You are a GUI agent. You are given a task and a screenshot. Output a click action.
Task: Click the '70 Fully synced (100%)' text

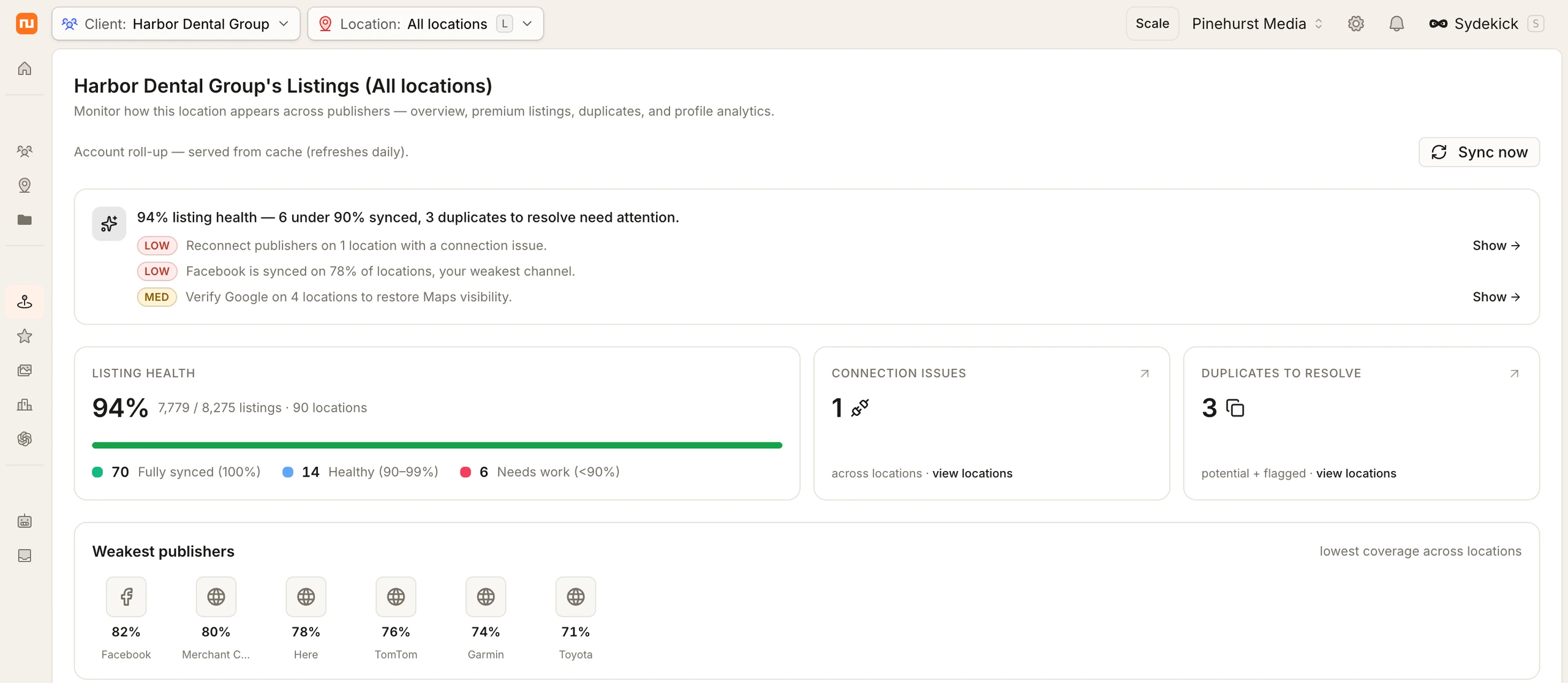pos(186,472)
